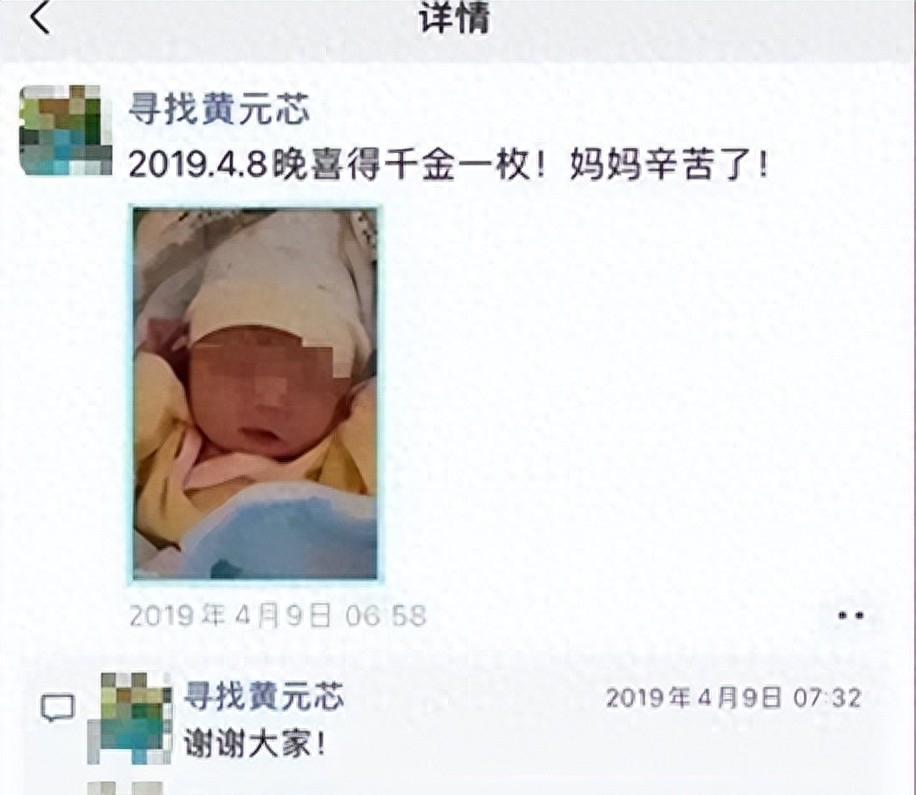
Task: Tap the comment speech bubble icon
Action: [x=57, y=709]
